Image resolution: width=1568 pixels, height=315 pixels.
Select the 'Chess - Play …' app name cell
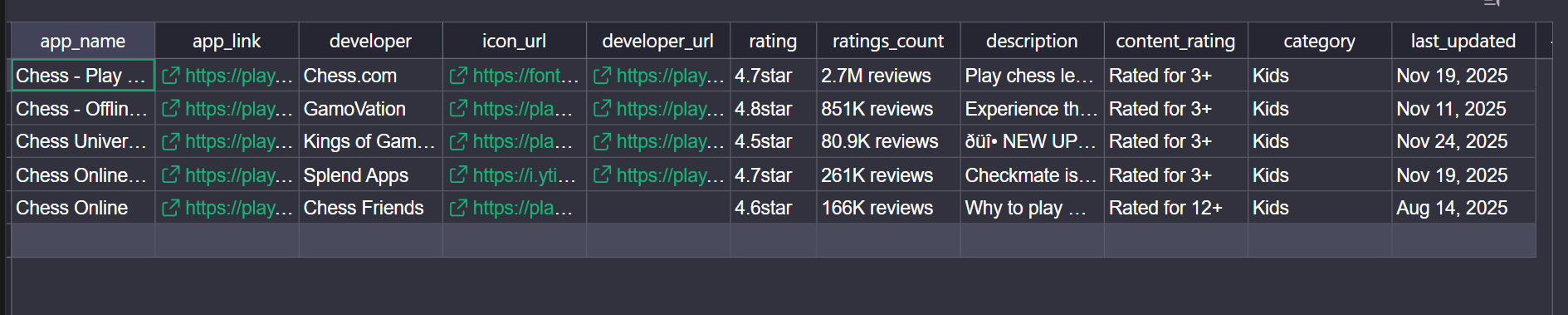(x=83, y=76)
